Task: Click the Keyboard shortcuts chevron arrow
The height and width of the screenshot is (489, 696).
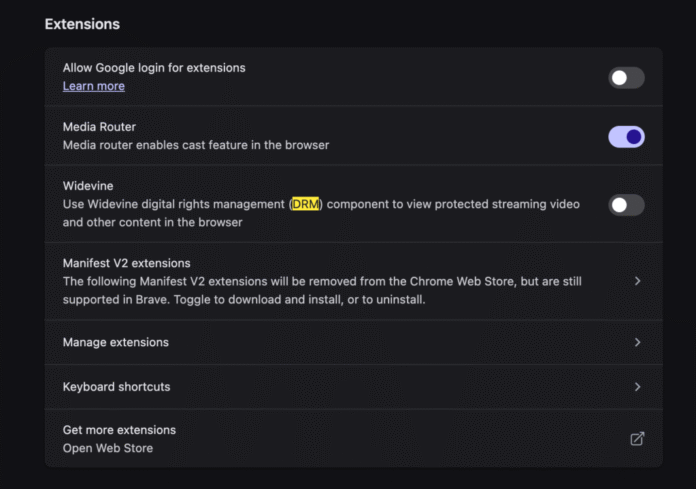Action: pyautogui.click(x=638, y=386)
